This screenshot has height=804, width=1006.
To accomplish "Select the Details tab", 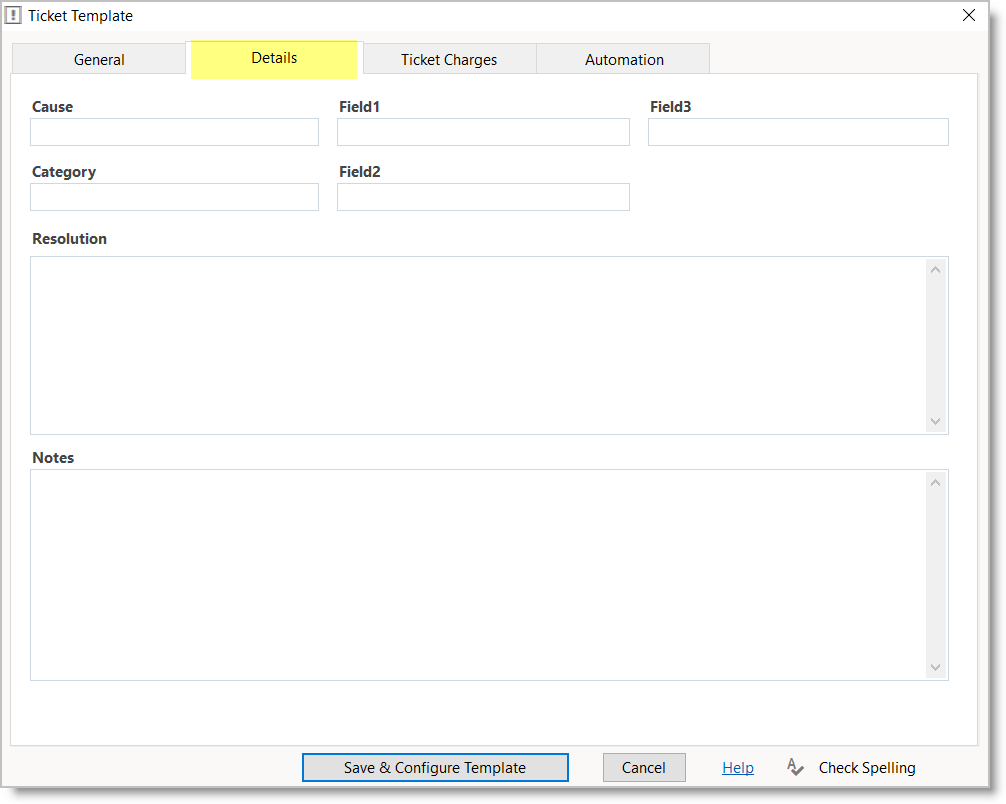I will click(x=274, y=58).
